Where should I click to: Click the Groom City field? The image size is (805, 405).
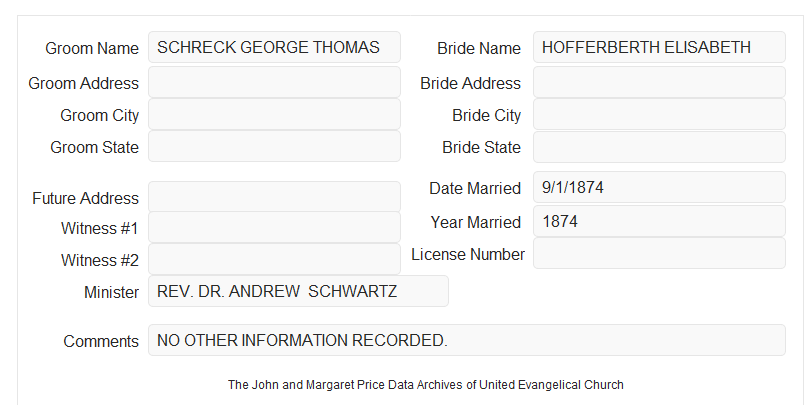click(274, 114)
